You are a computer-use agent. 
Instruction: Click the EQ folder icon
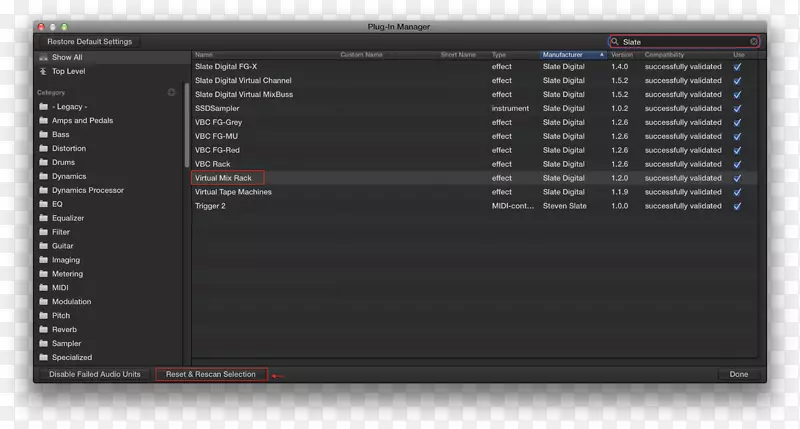[44, 204]
